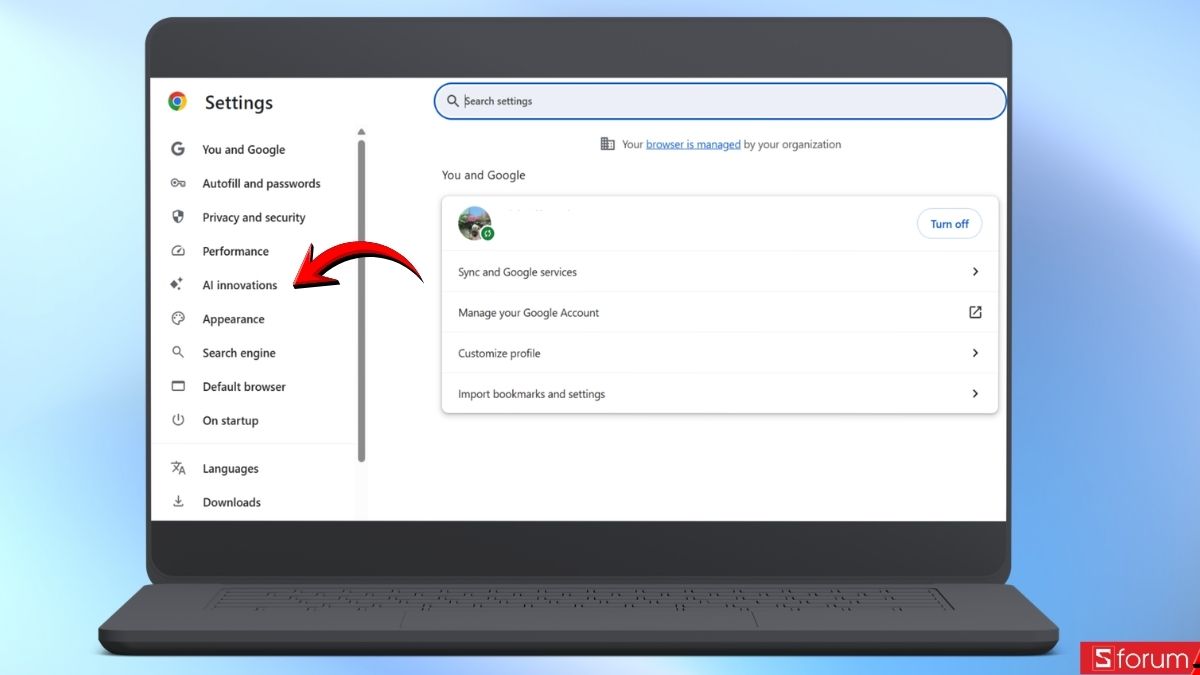
Task: Open Manage your Google Account
Action: tap(720, 312)
